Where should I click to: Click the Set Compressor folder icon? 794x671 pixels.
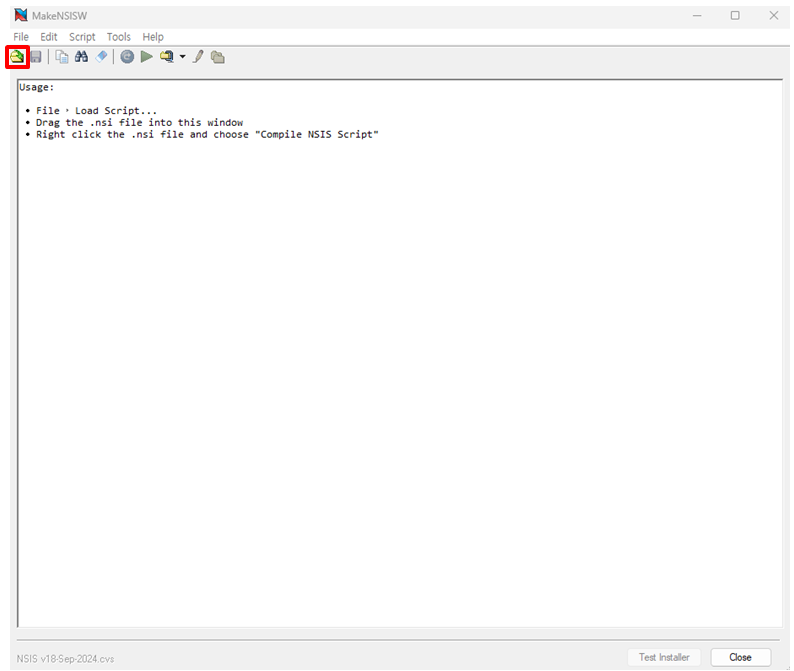pos(167,57)
